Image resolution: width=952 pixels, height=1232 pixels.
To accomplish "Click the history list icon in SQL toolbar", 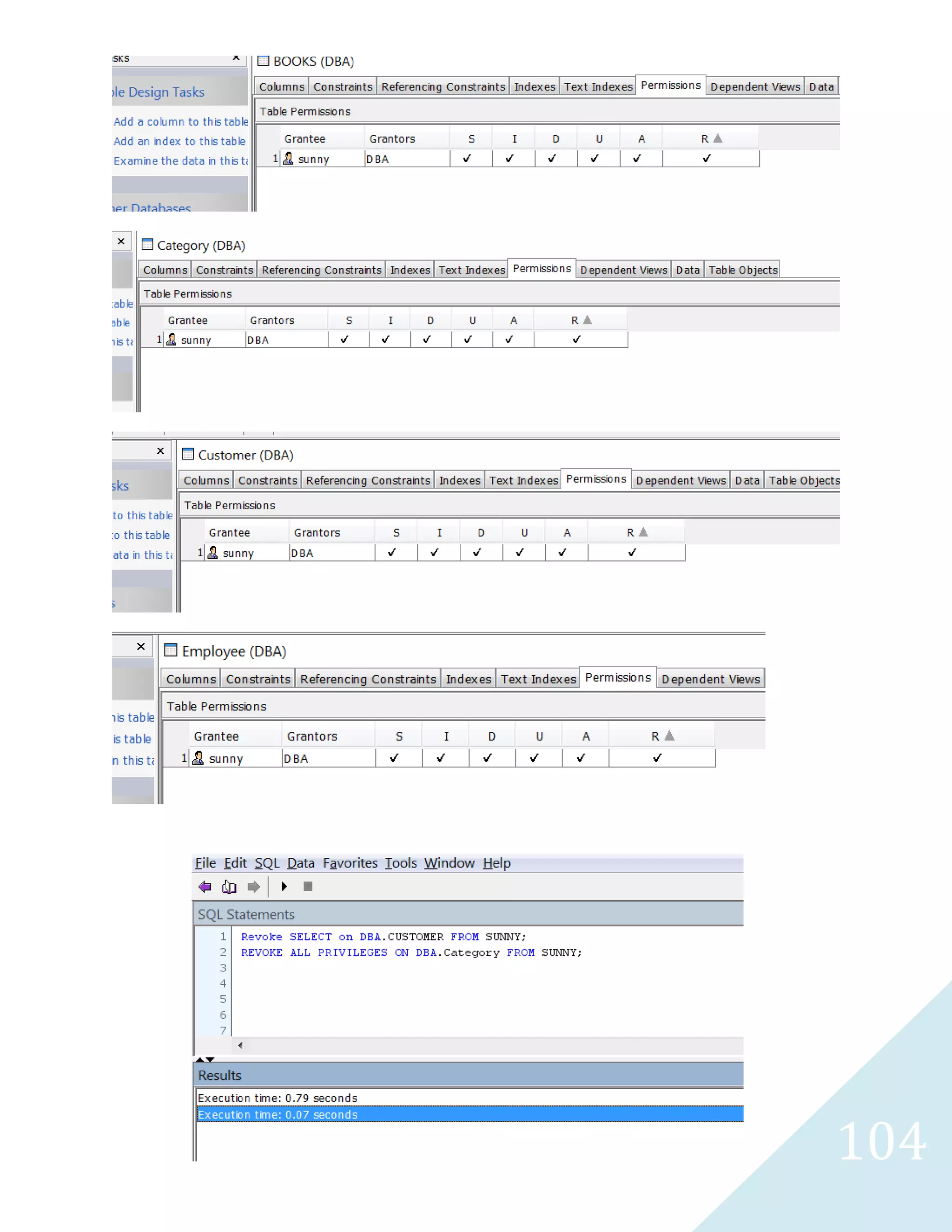I will pyautogui.click(x=229, y=887).
